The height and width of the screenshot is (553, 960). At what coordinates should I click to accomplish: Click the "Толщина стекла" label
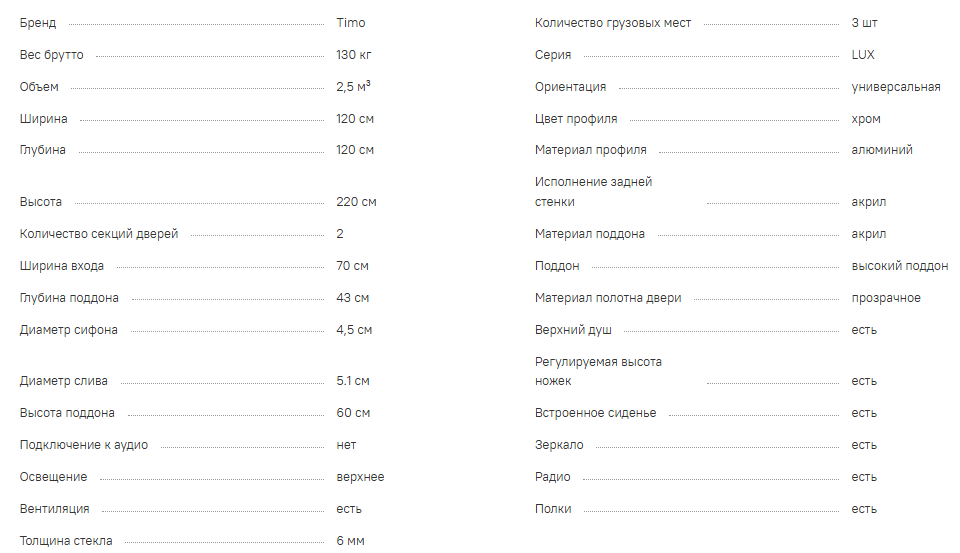pyautogui.click(x=66, y=541)
